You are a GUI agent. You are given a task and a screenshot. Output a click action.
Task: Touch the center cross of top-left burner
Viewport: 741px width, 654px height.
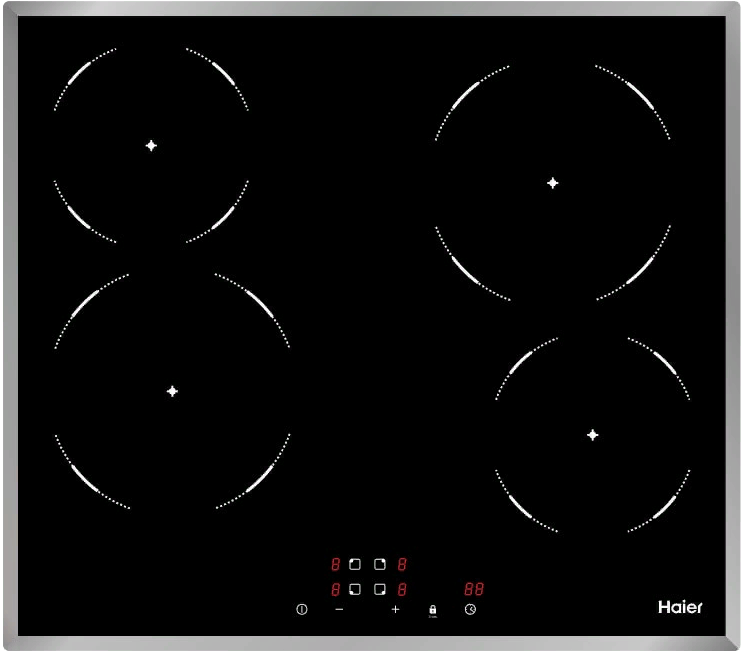point(151,145)
